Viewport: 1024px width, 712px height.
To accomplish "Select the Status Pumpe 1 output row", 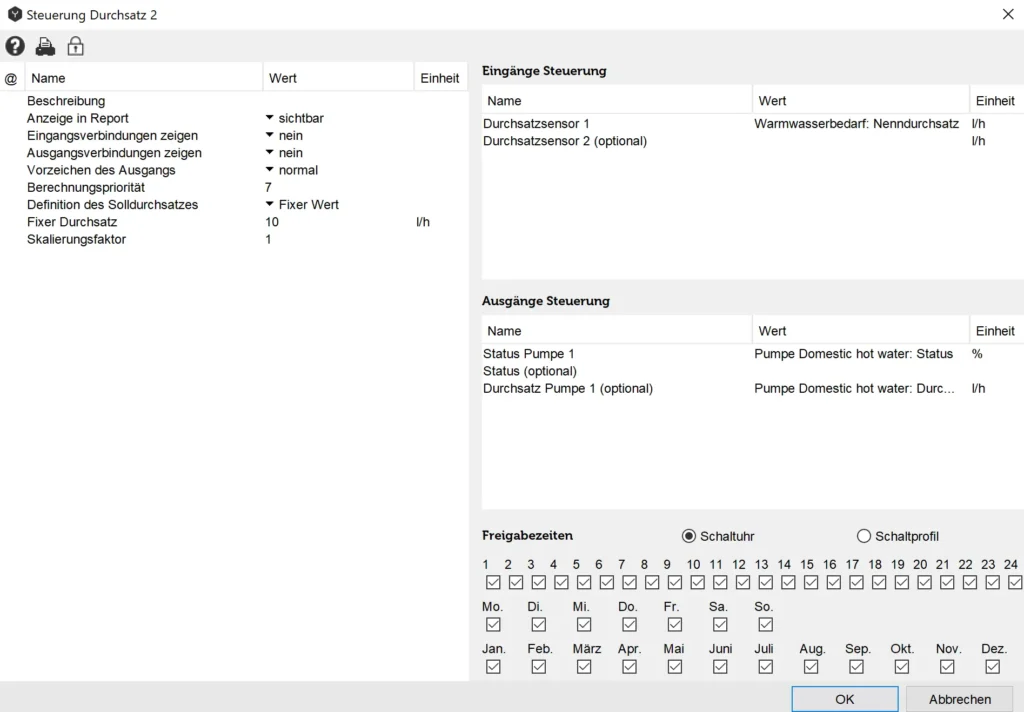I will pos(753,353).
